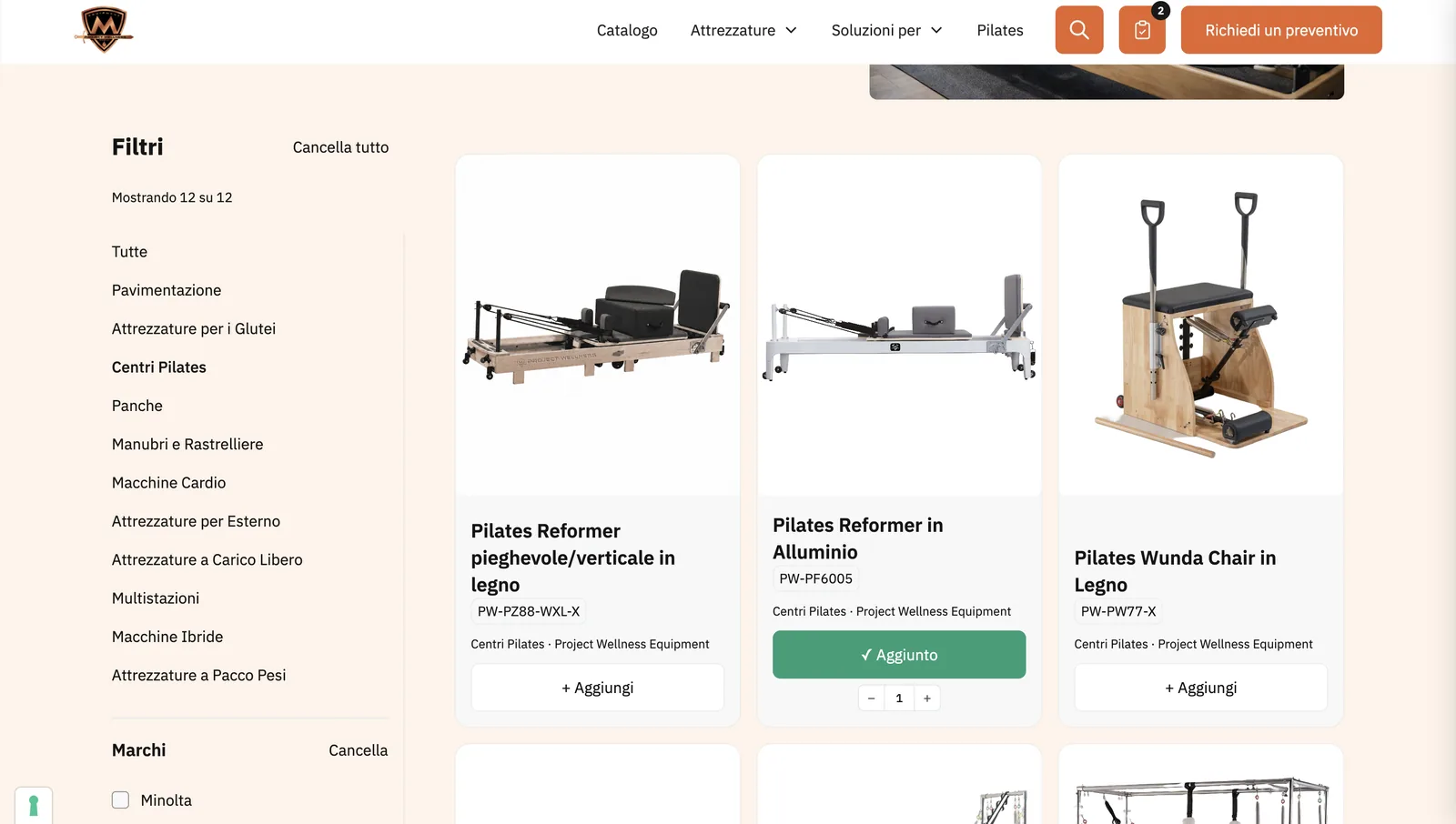The width and height of the screenshot is (1456, 824).
Task: Select the Tutte category filter
Action: point(129,252)
